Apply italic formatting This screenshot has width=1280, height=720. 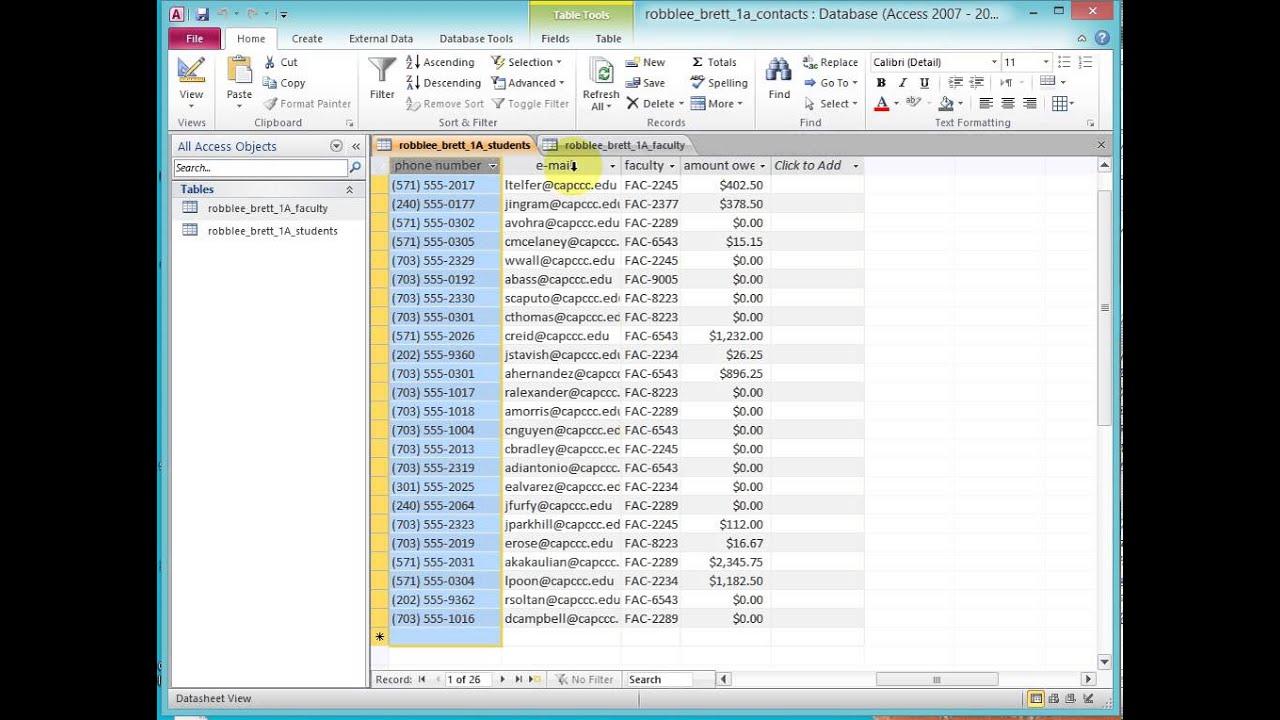click(x=902, y=83)
